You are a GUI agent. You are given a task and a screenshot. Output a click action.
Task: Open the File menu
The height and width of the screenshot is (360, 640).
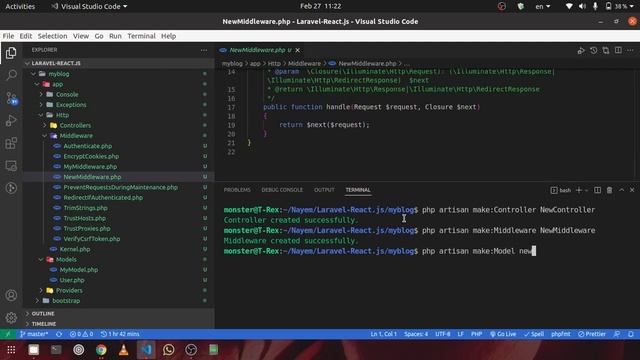8,36
